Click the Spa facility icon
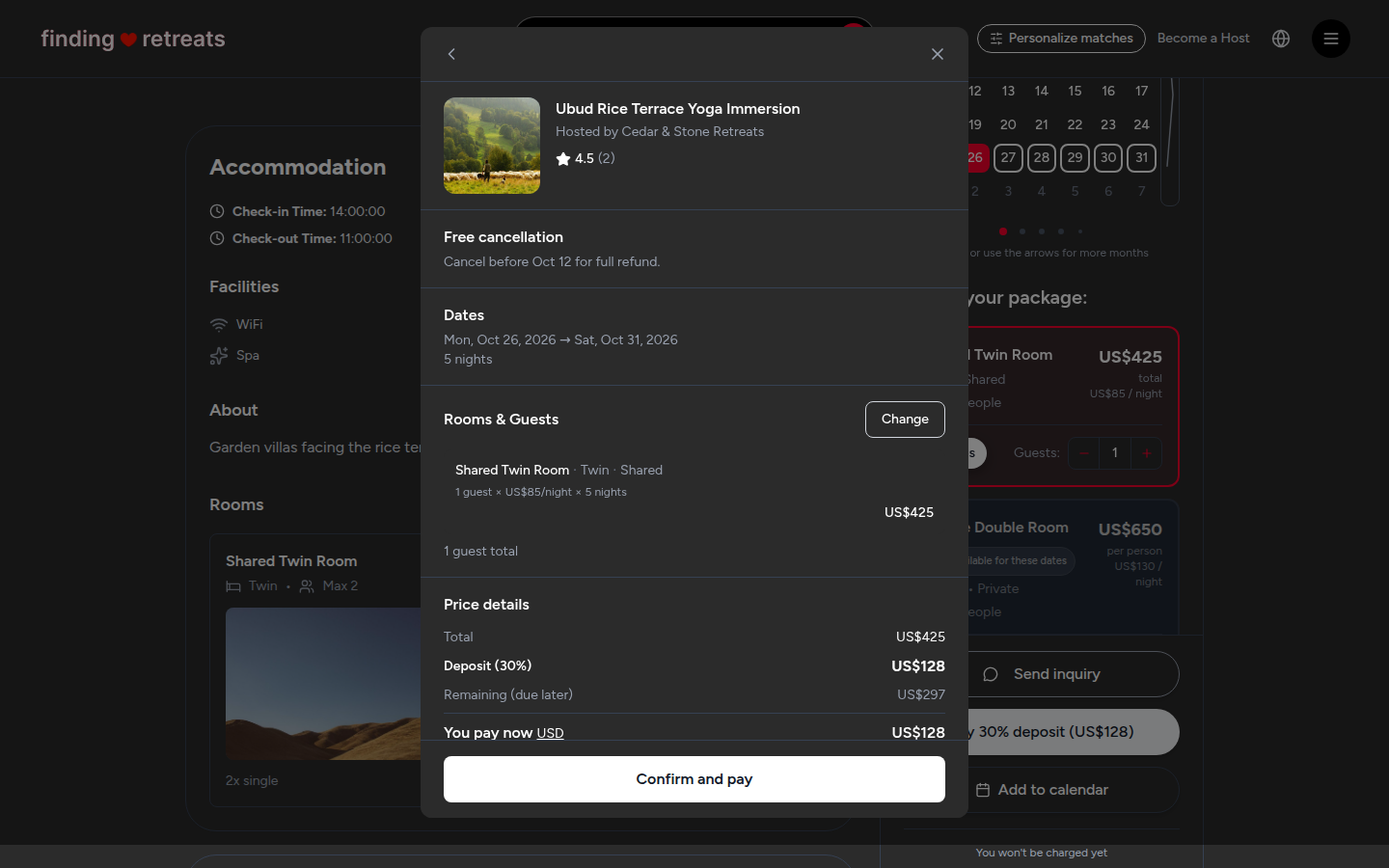This screenshot has height=868, width=1389. [x=219, y=356]
